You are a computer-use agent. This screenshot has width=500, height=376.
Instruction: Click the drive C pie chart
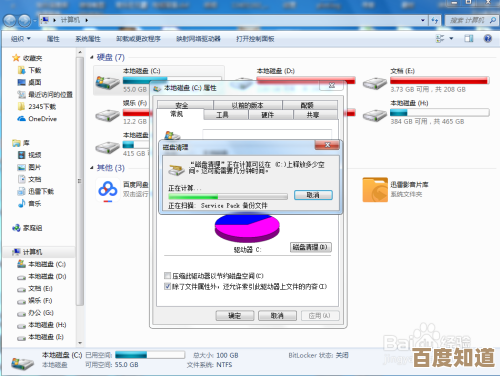point(247,228)
